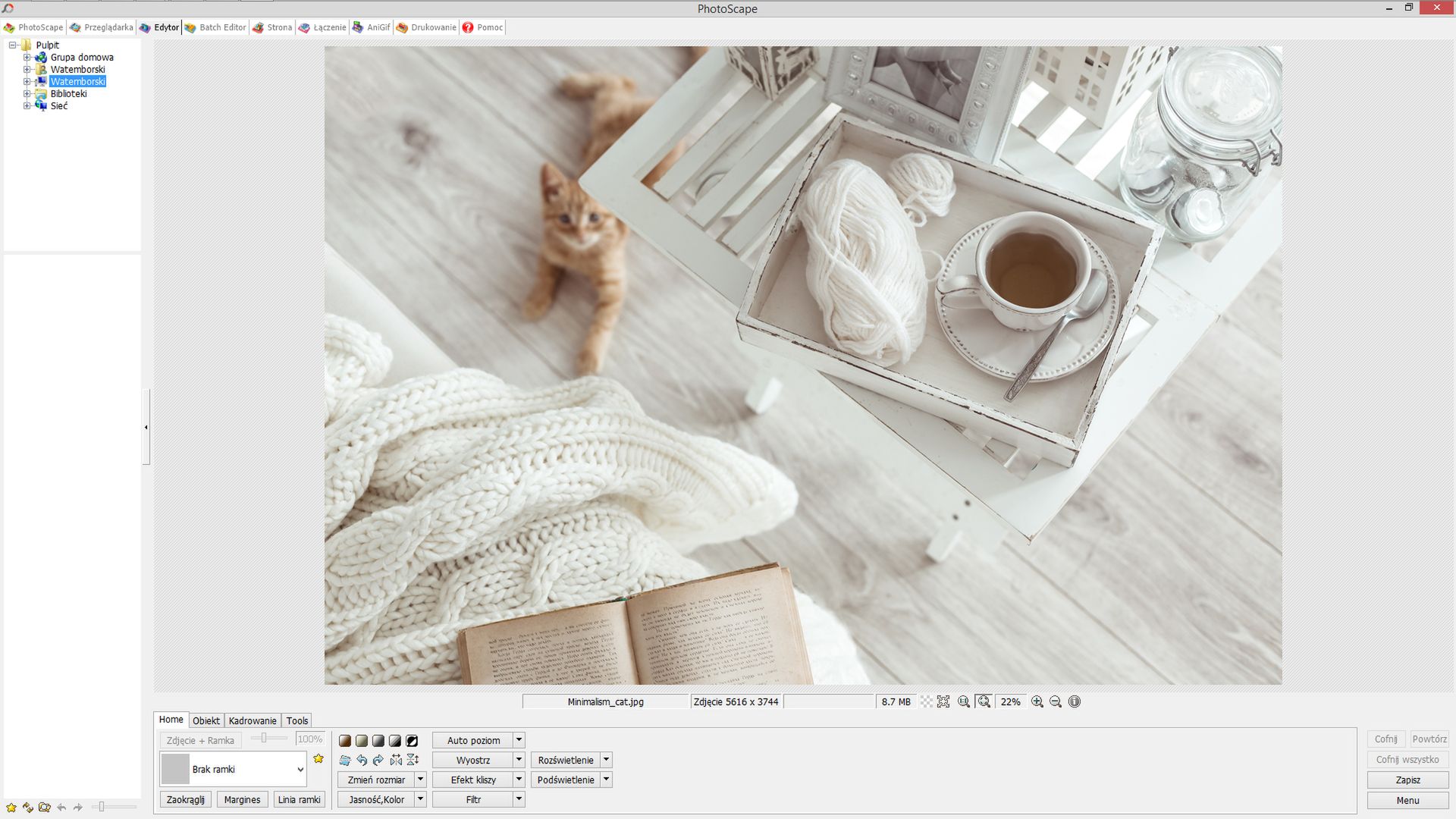Open the Podświetlenie dropdown arrow
The width and height of the screenshot is (1456, 819).
[607, 780]
